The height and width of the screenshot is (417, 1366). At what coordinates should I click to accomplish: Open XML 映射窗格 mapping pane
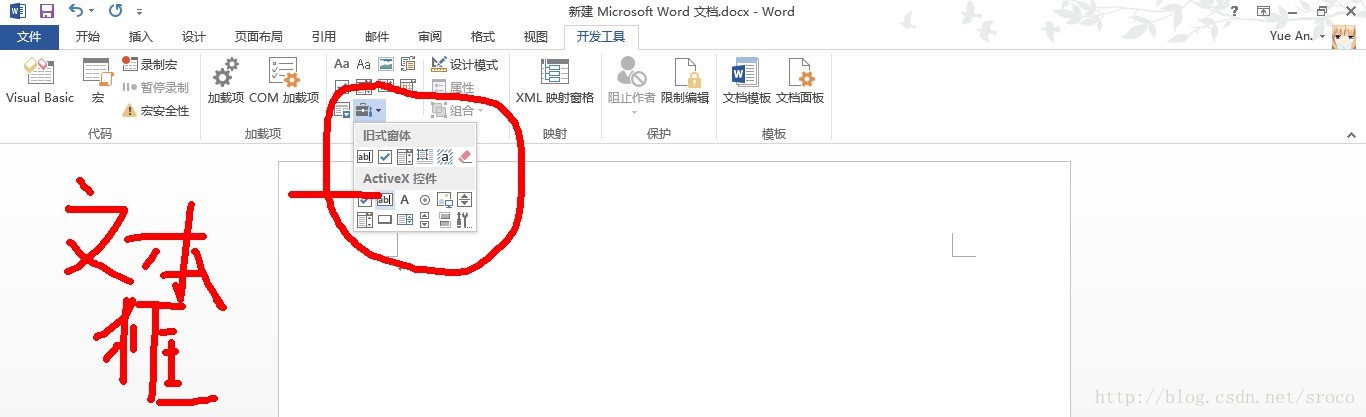(555, 80)
